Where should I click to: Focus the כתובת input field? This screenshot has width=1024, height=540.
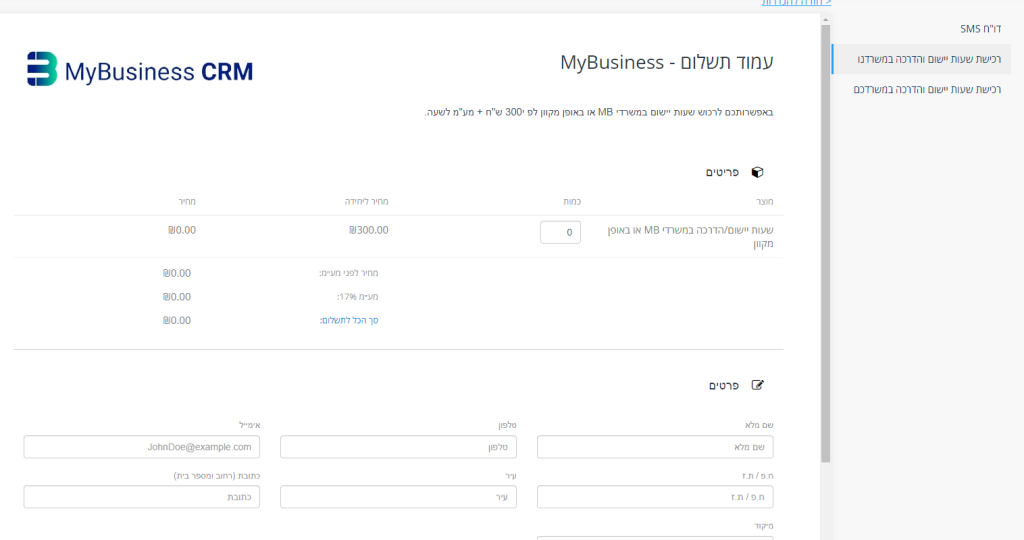[142, 497]
